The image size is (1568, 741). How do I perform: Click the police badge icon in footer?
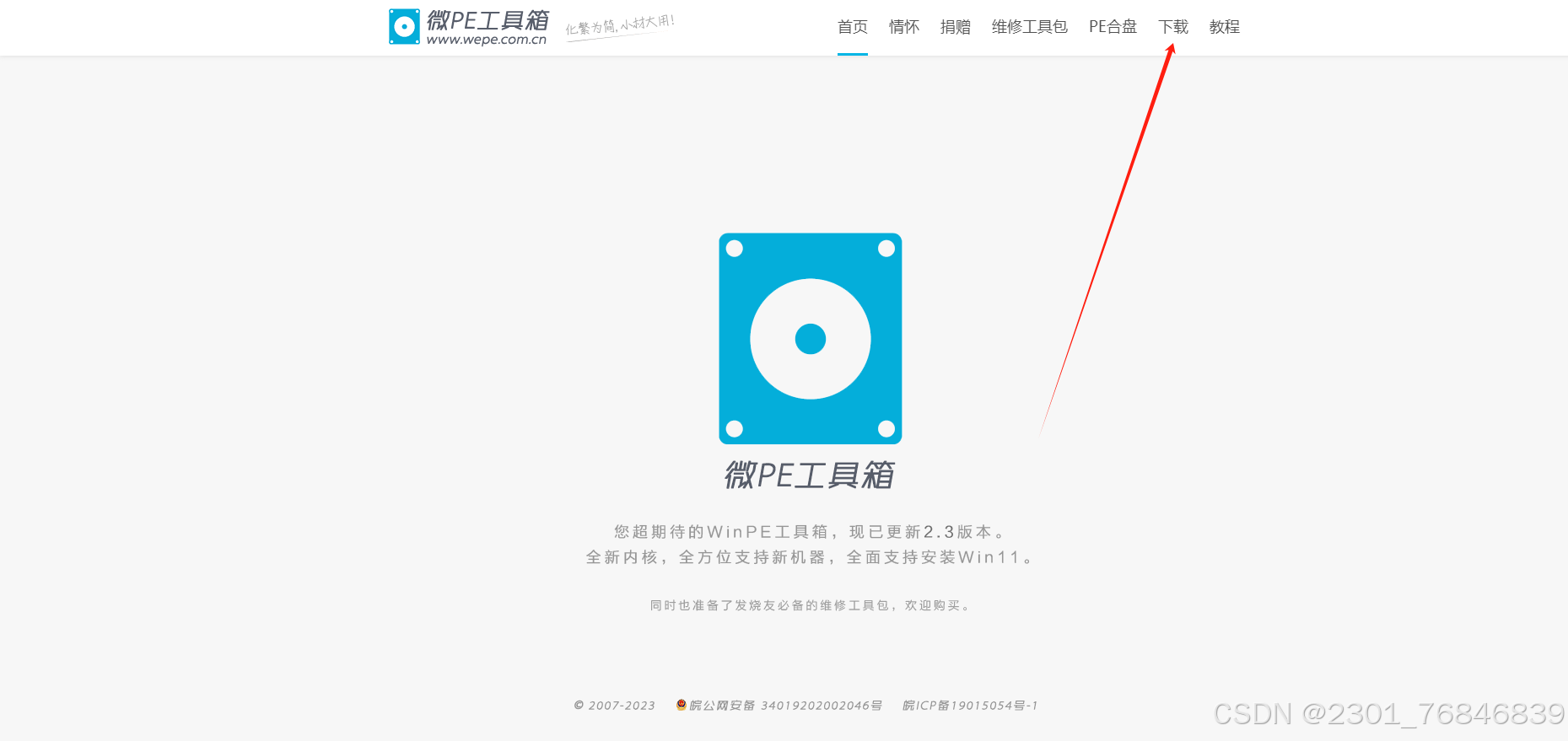(x=682, y=705)
